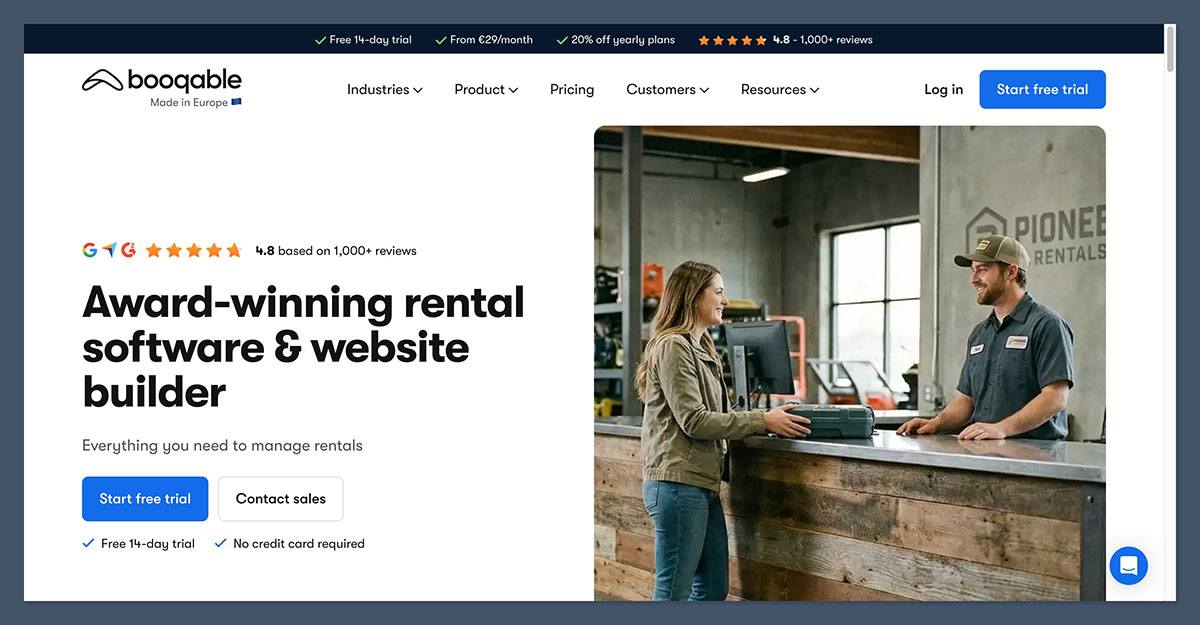Open the chat support bubble
This screenshot has height=625, width=1200.
click(1128, 566)
